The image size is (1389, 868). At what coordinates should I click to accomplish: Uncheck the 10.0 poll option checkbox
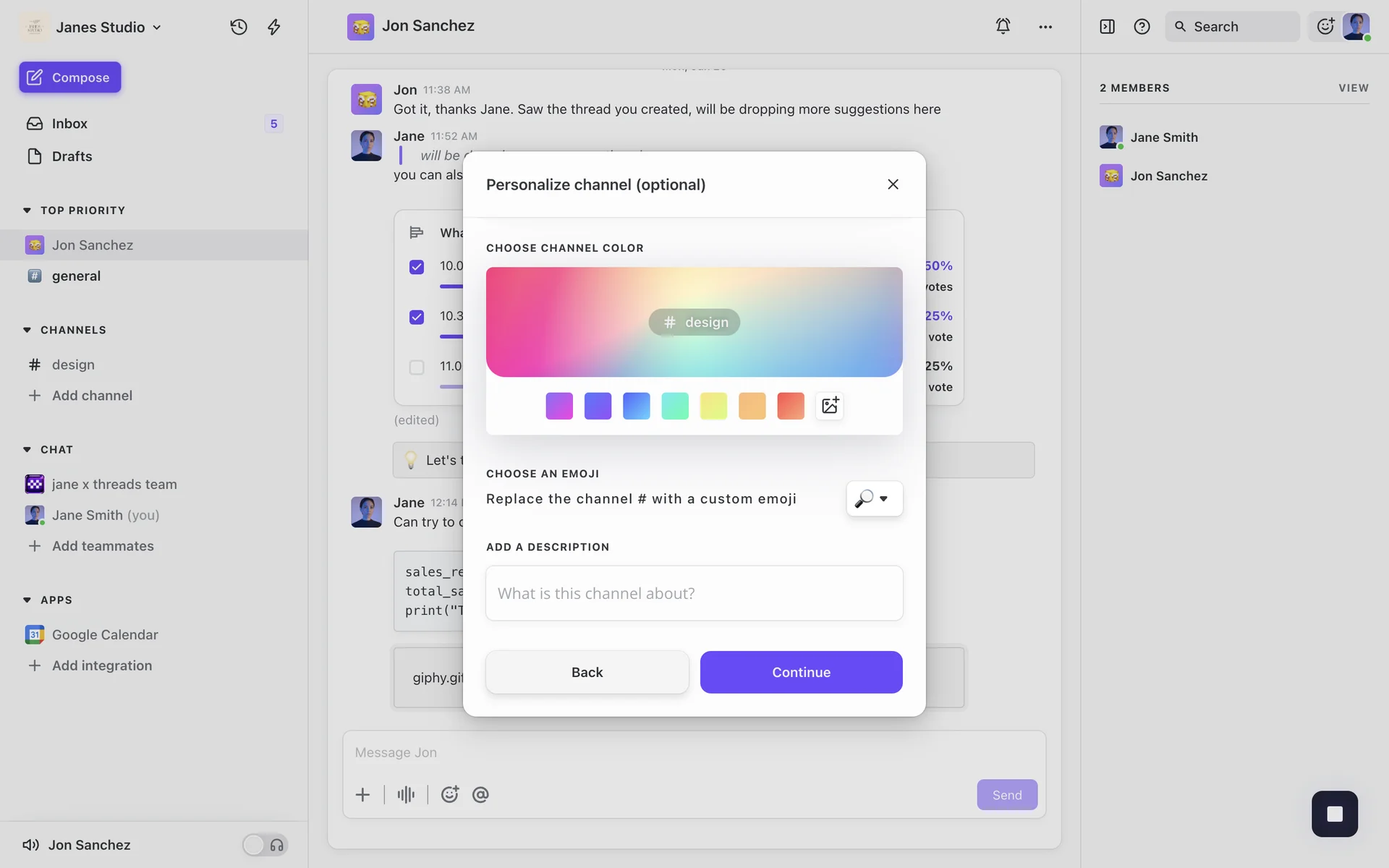click(x=417, y=267)
